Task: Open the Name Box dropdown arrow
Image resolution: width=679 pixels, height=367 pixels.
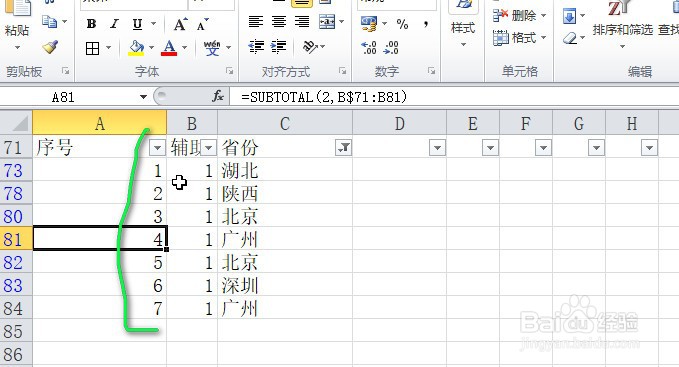Action: (143, 97)
